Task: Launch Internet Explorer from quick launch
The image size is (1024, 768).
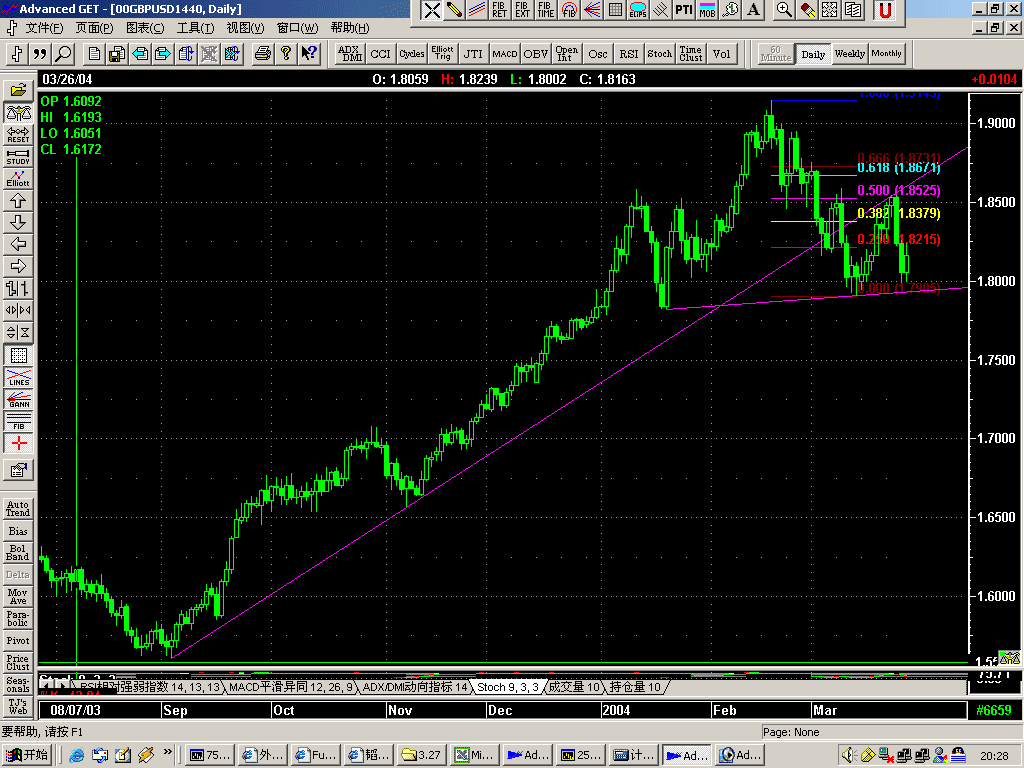Action: [x=76, y=755]
